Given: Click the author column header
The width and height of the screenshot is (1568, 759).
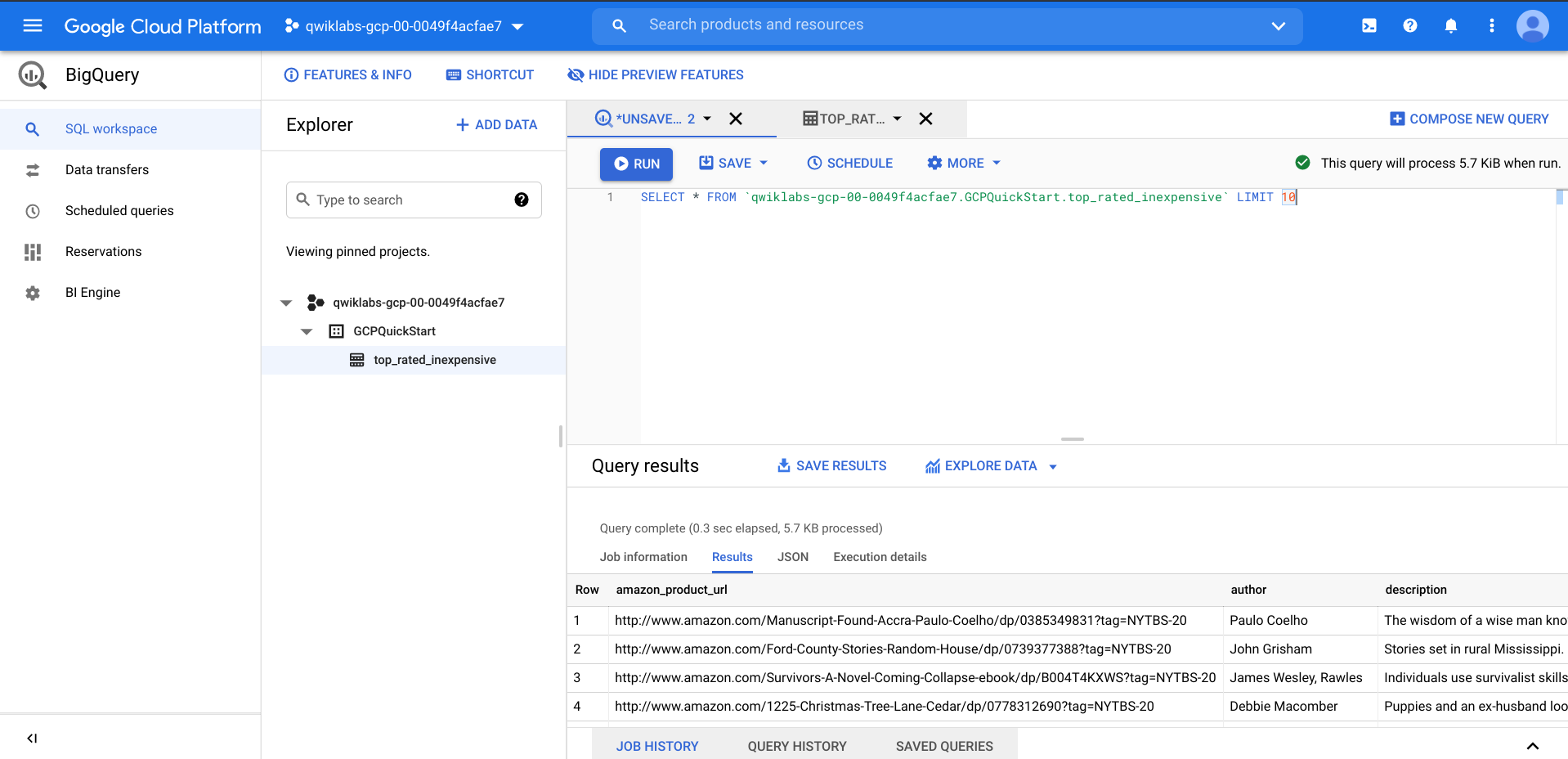Looking at the screenshot, I should click(x=1248, y=590).
